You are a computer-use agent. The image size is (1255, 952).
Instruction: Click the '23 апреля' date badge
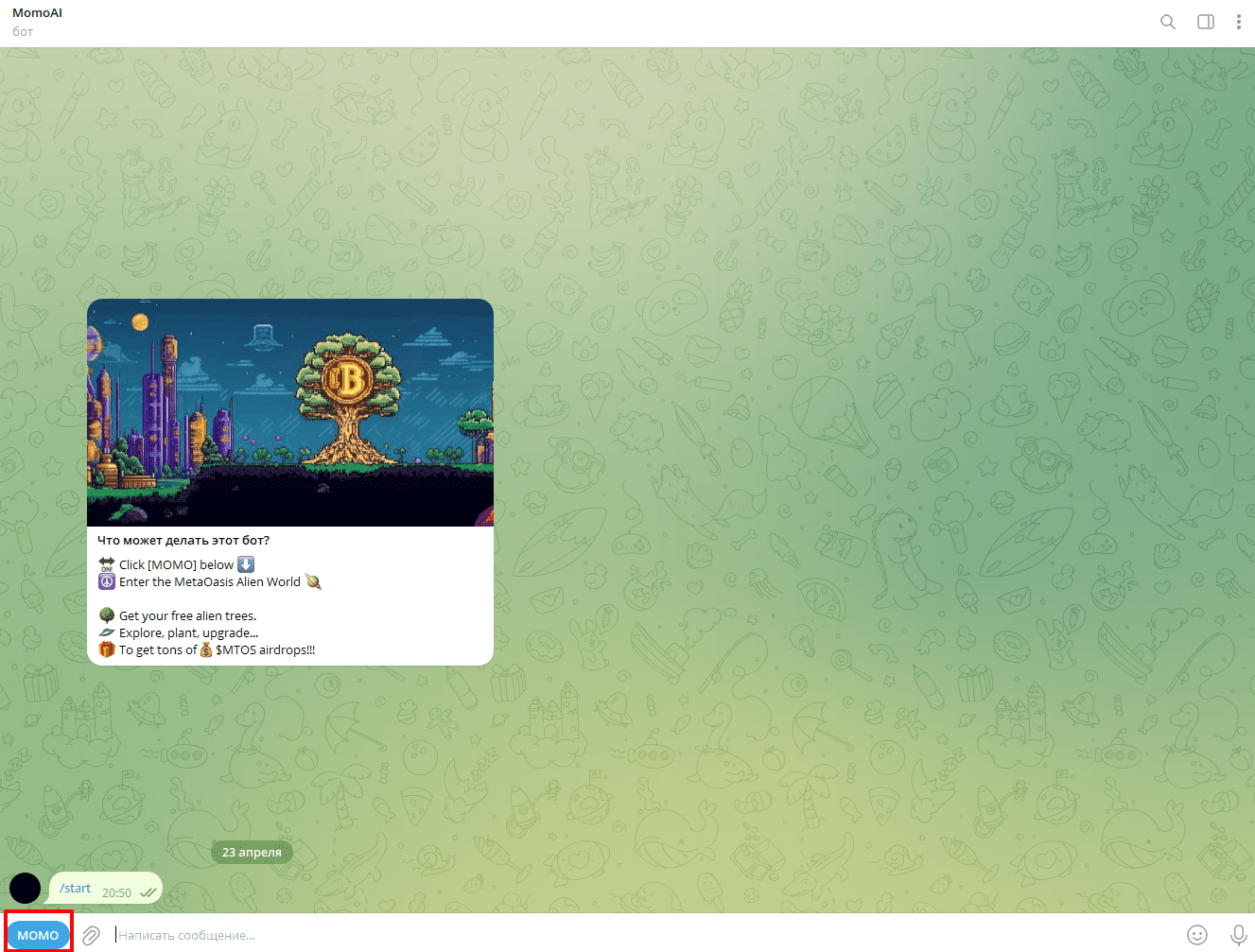tap(252, 852)
